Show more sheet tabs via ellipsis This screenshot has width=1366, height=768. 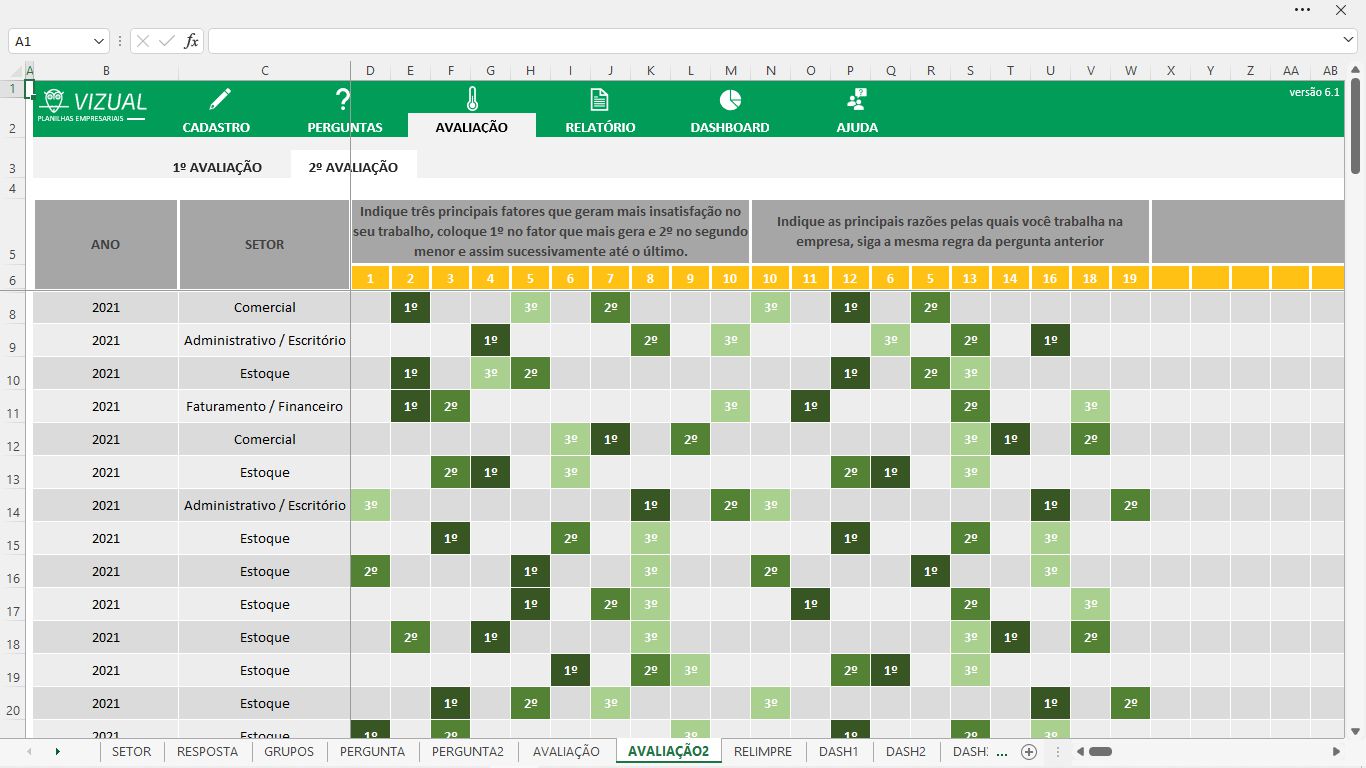(1002, 752)
